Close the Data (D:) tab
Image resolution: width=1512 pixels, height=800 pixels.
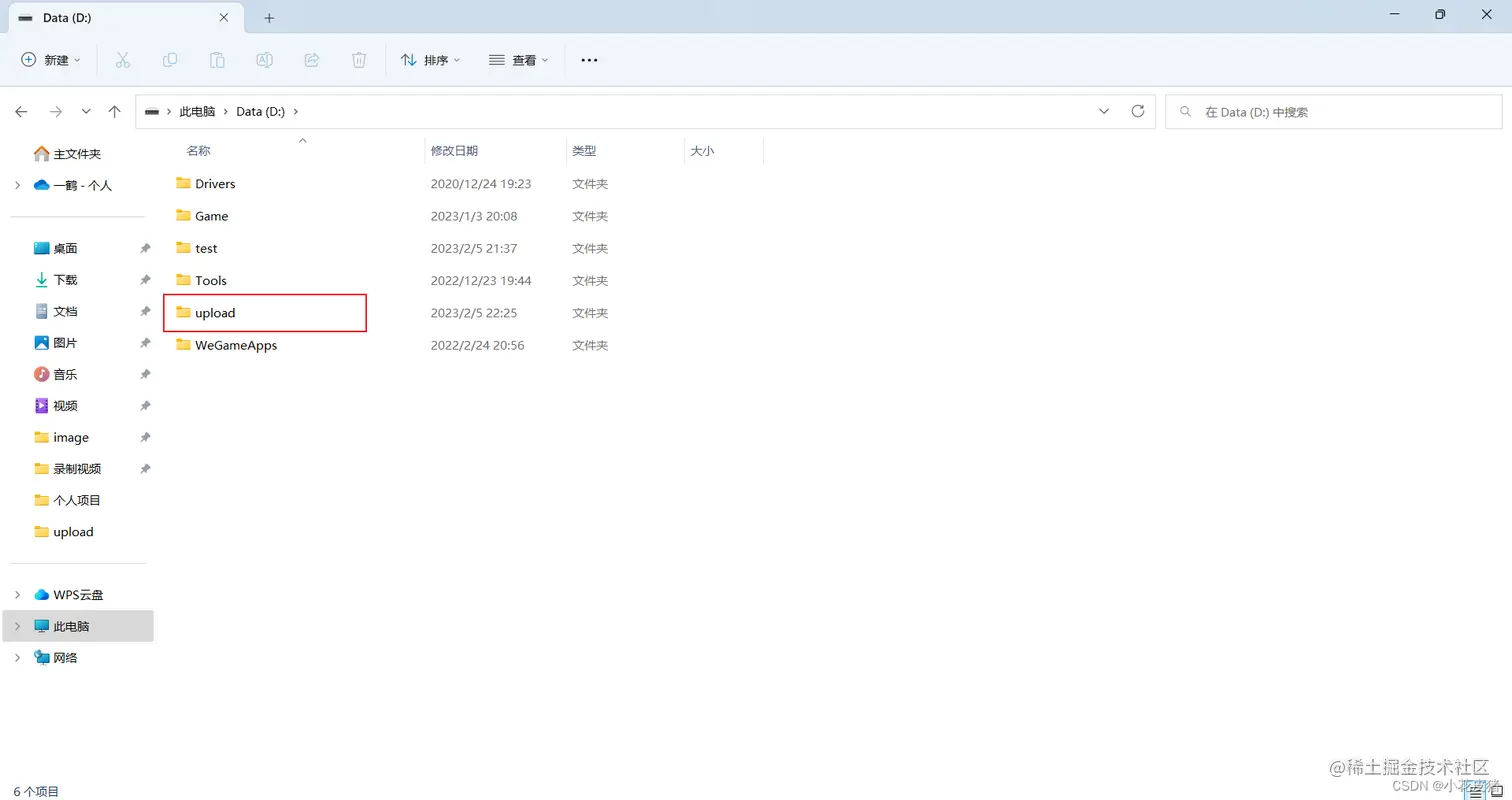click(x=225, y=17)
